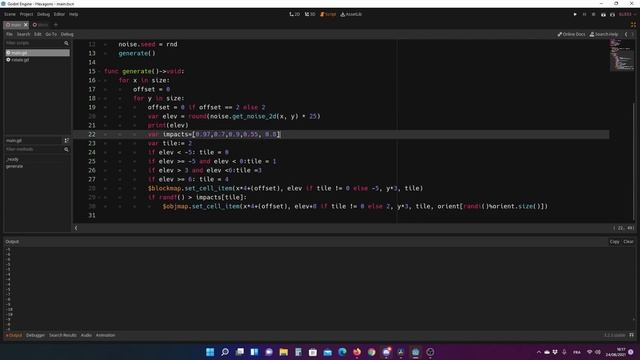The image size is (640, 360).
Task: Add a new scene tab
Action: [x=56, y=25]
